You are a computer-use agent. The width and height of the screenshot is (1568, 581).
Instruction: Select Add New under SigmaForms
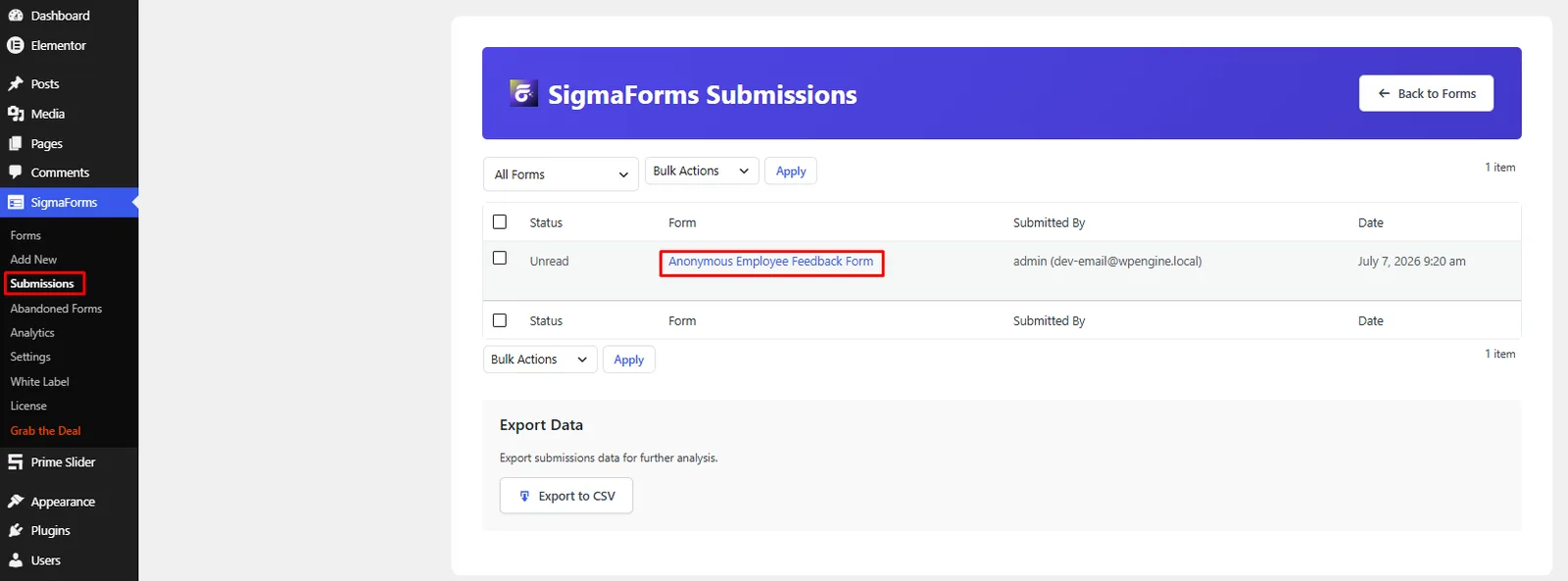coord(33,260)
